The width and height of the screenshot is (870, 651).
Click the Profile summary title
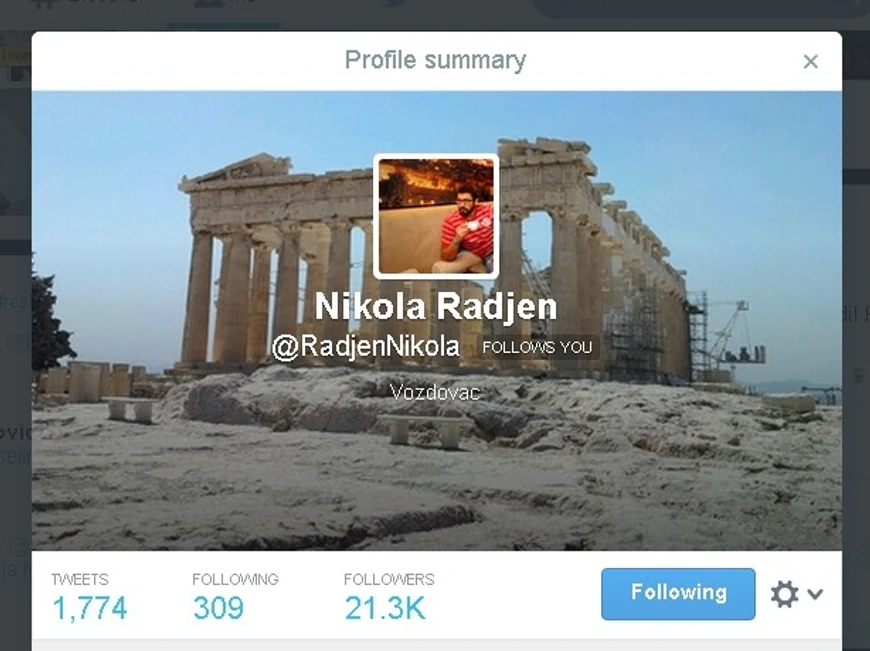click(436, 60)
